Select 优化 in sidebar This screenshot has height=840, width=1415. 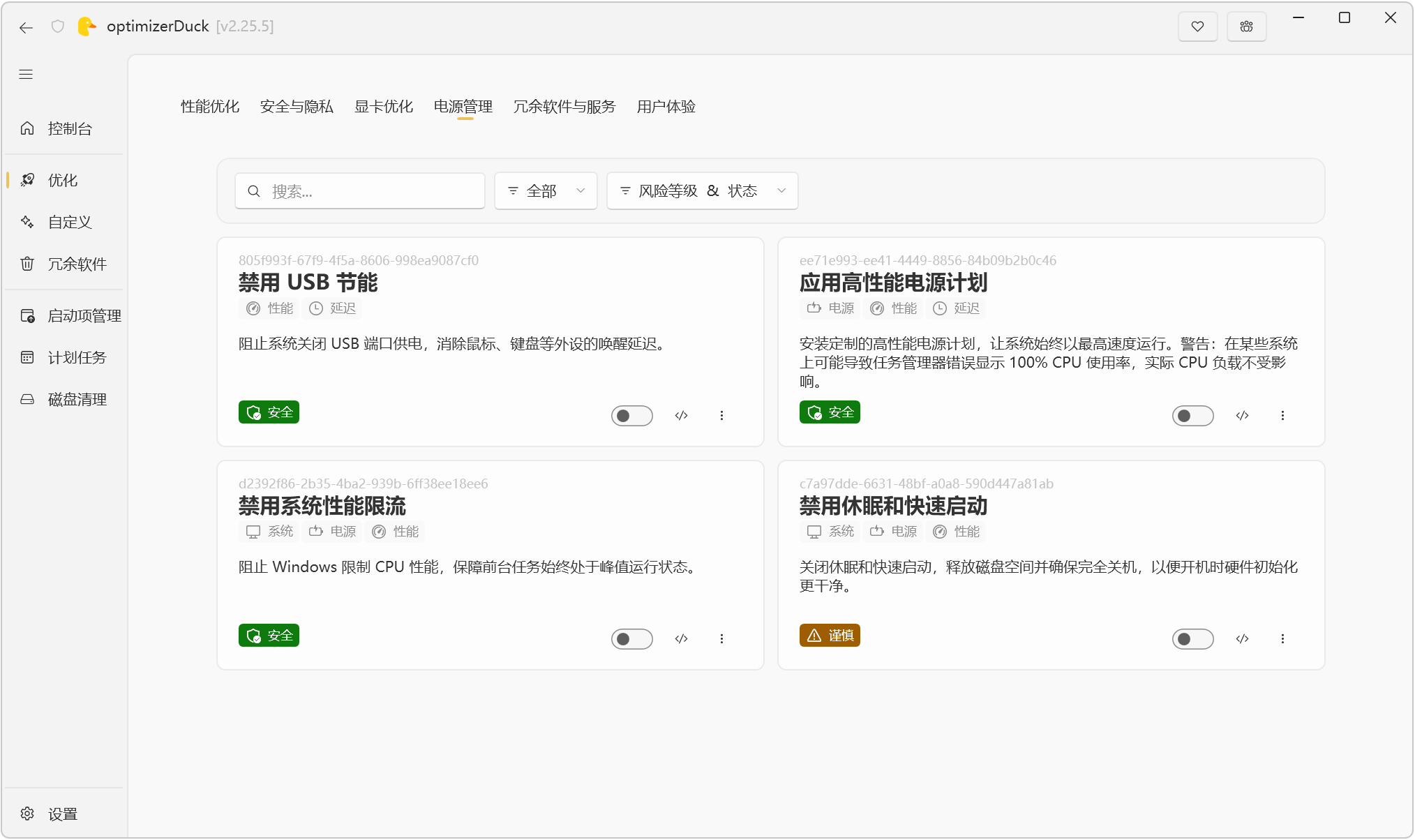click(64, 180)
